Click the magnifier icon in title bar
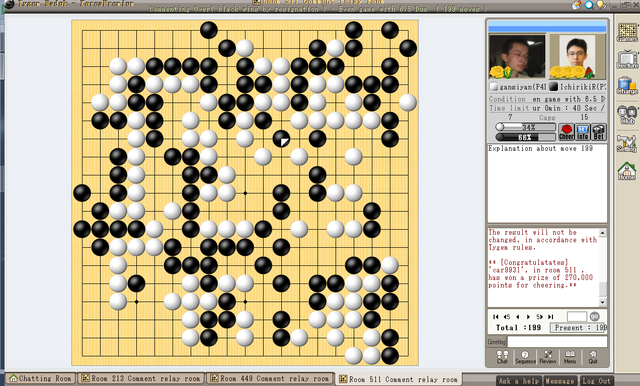 589,4
